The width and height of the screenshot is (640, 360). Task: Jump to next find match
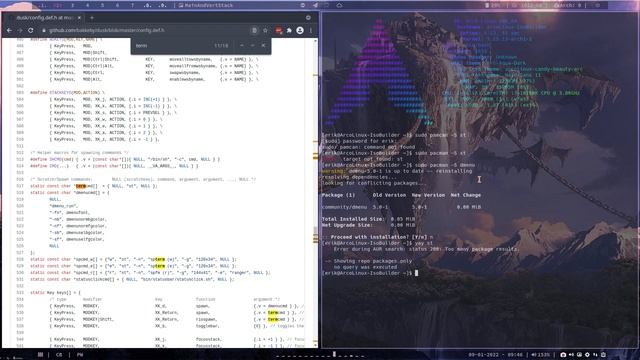click(x=252, y=45)
